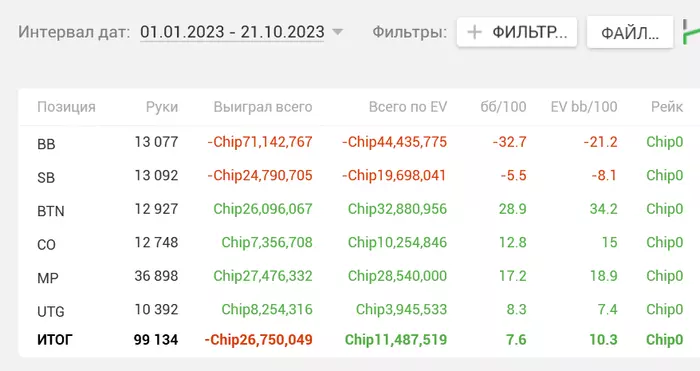Image resolution: width=700 pixels, height=371 pixels.
Task: Select the BB position row
Action: coord(359,142)
